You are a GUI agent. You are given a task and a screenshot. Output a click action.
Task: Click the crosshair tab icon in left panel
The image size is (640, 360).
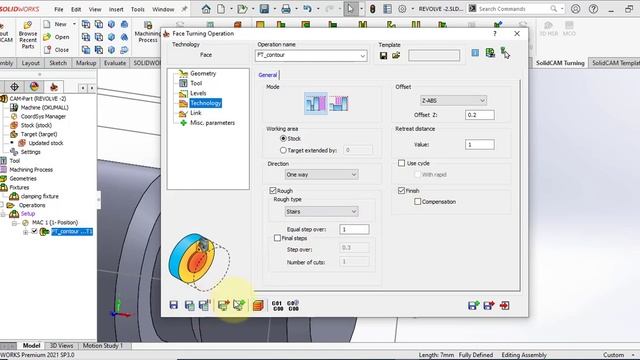tap(14, 87)
